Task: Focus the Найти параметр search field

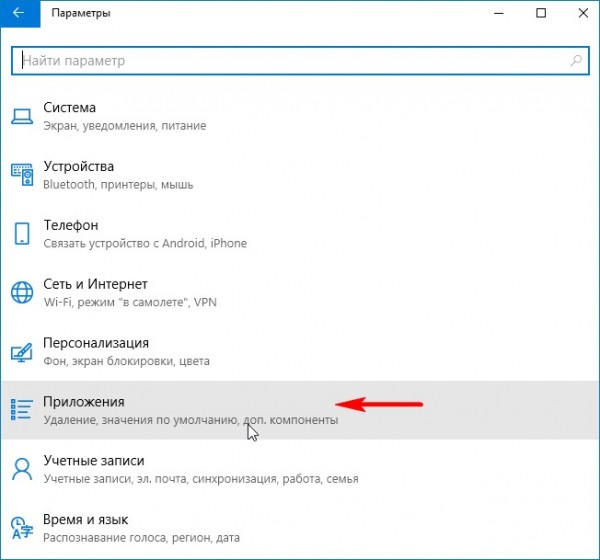Action: (x=300, y=61)
